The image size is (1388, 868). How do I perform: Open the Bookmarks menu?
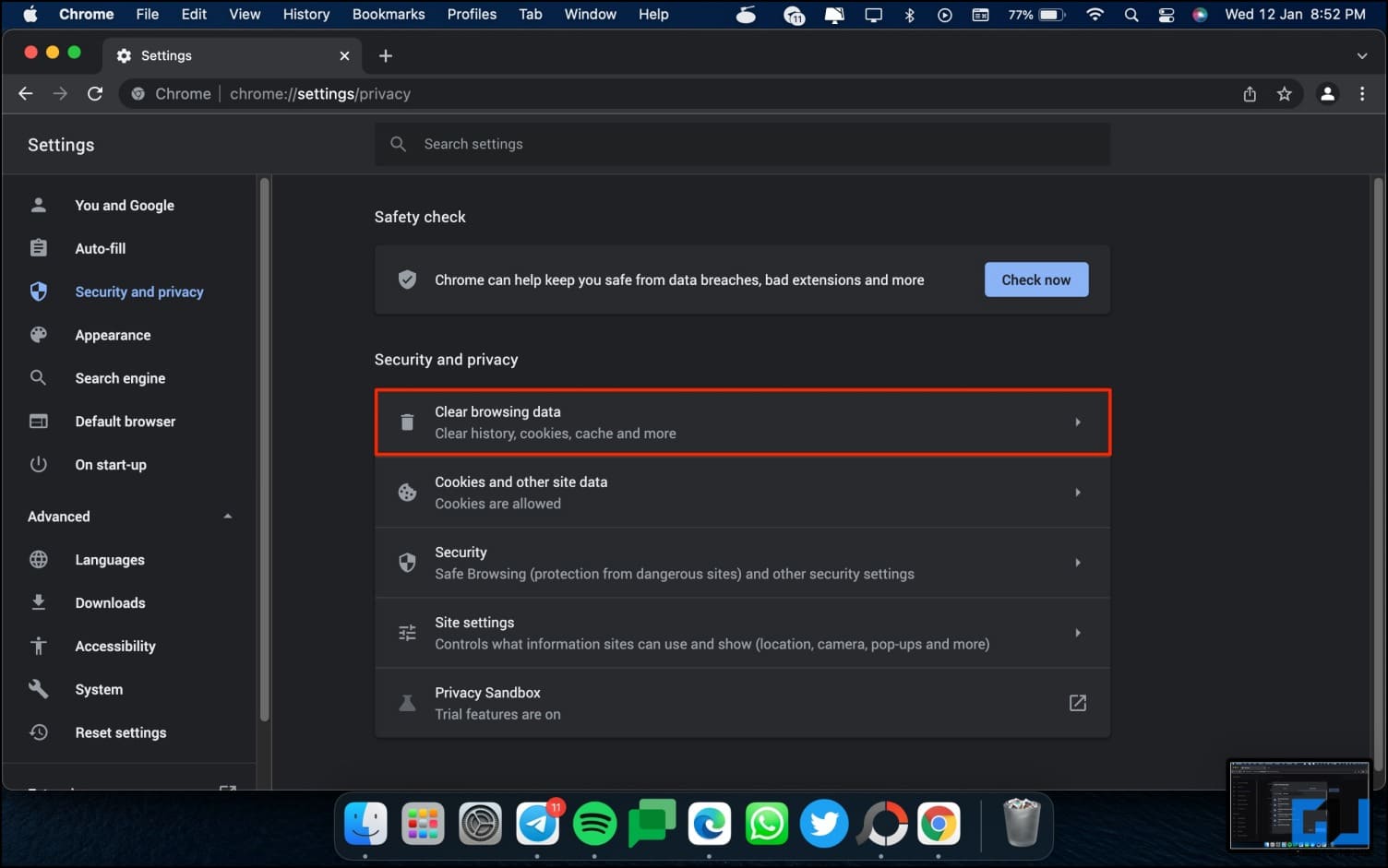click(x=388, y=14)
